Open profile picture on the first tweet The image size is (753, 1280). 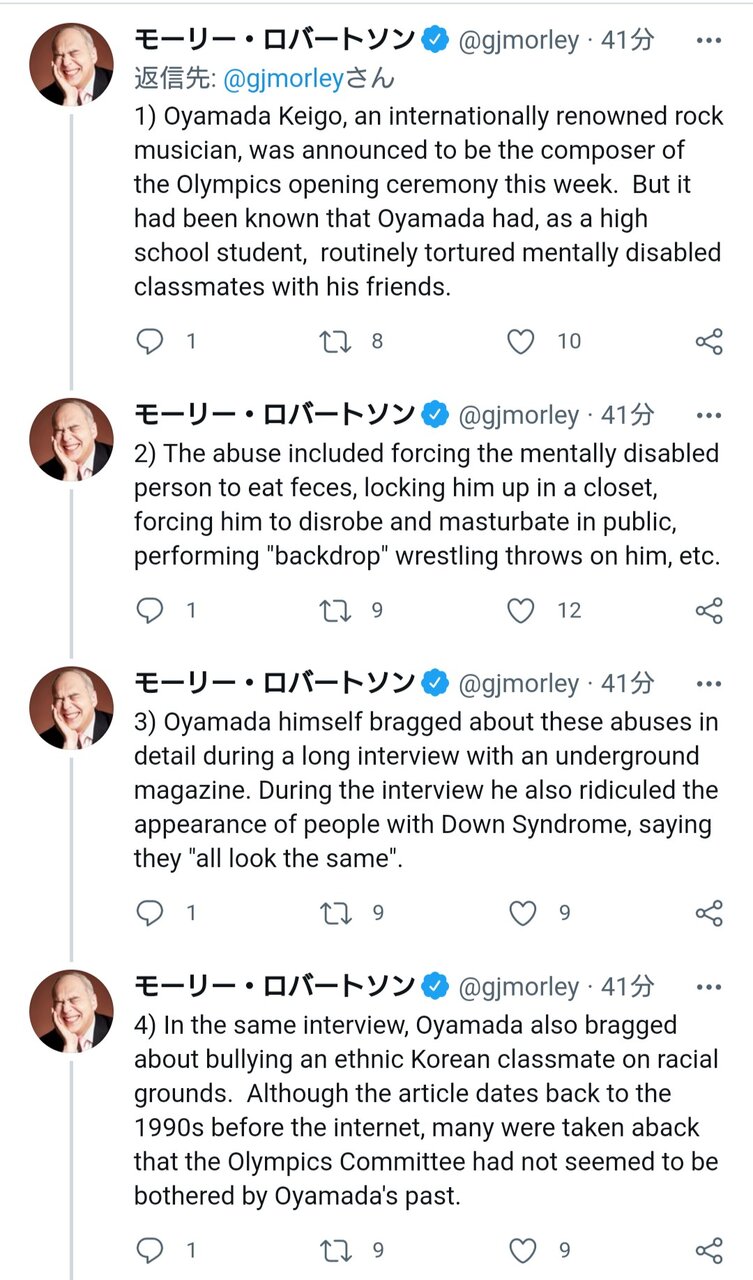click(x=70, y=63)
